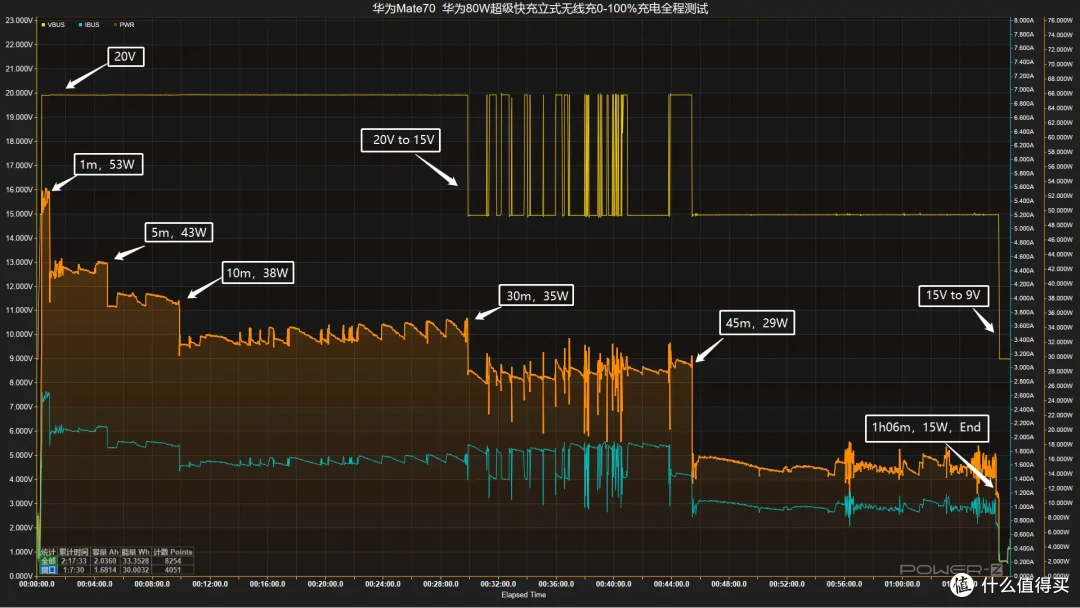Click the total time value 2:17:33
Image resolution: width=1080 pixels, height=608 pixels.
(x=74, y=560)
